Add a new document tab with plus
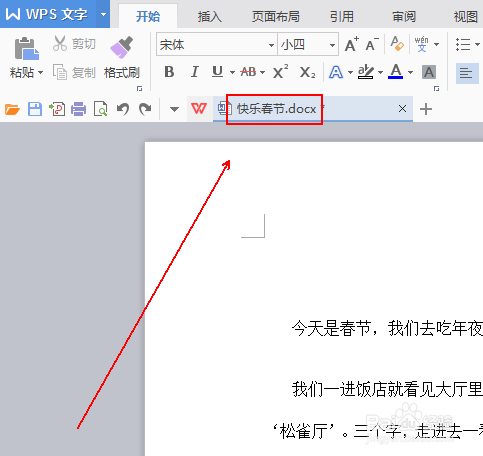 click(x=426, y=109)
